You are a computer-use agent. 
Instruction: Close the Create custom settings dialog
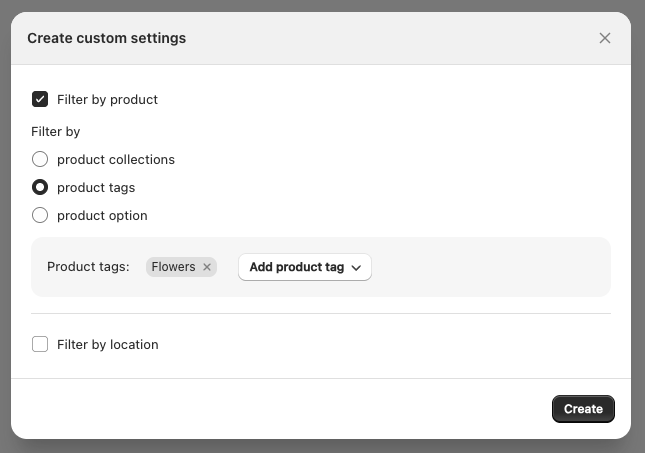[x=604, y=38]
